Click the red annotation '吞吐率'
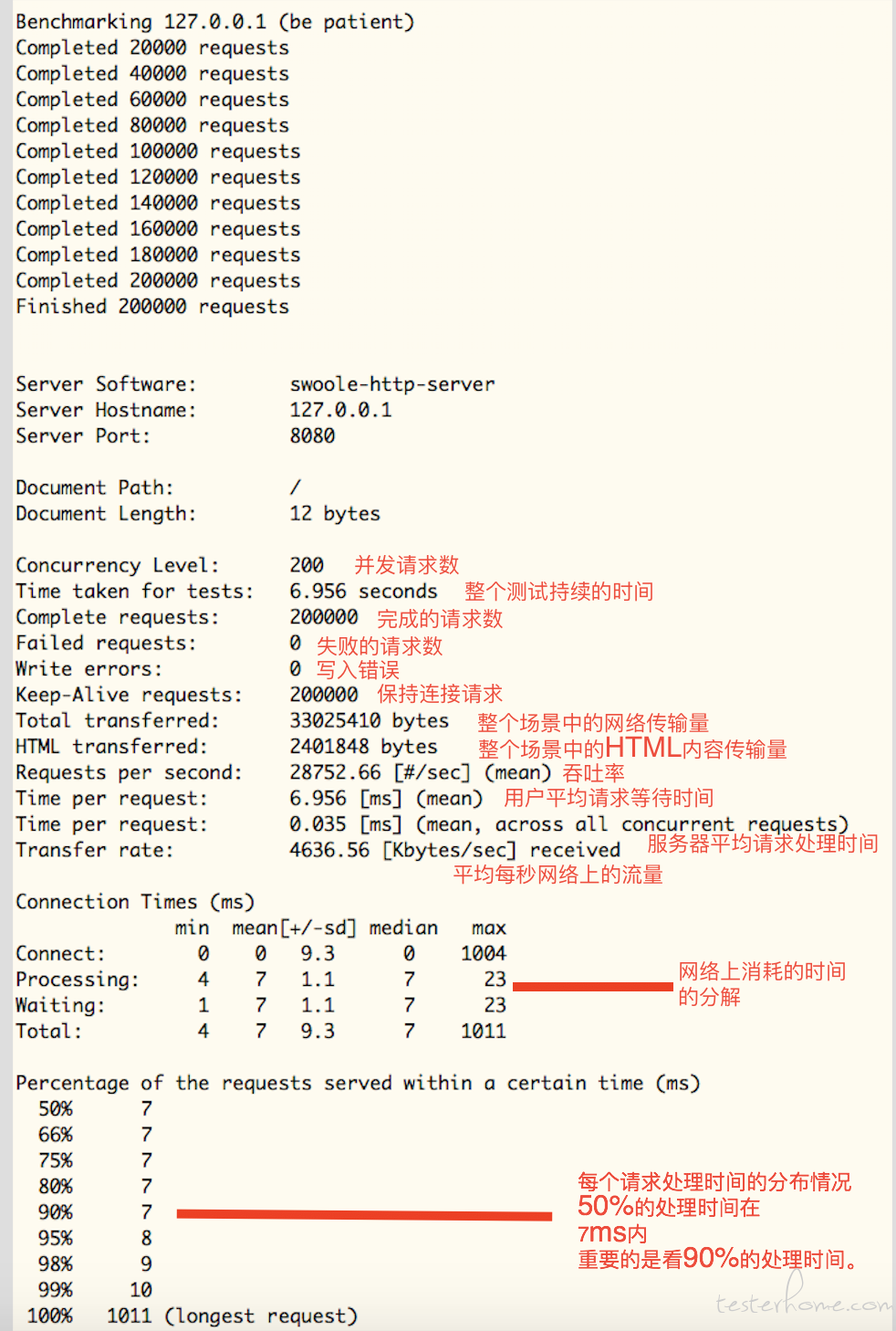Screen dimensions: 896x1331 coord(594,773)
